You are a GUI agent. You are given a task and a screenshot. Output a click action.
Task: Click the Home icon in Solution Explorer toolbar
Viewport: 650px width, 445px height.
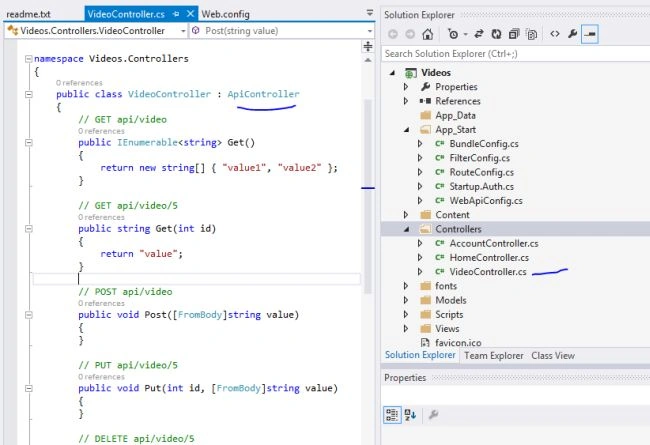[x=427, y=34]
